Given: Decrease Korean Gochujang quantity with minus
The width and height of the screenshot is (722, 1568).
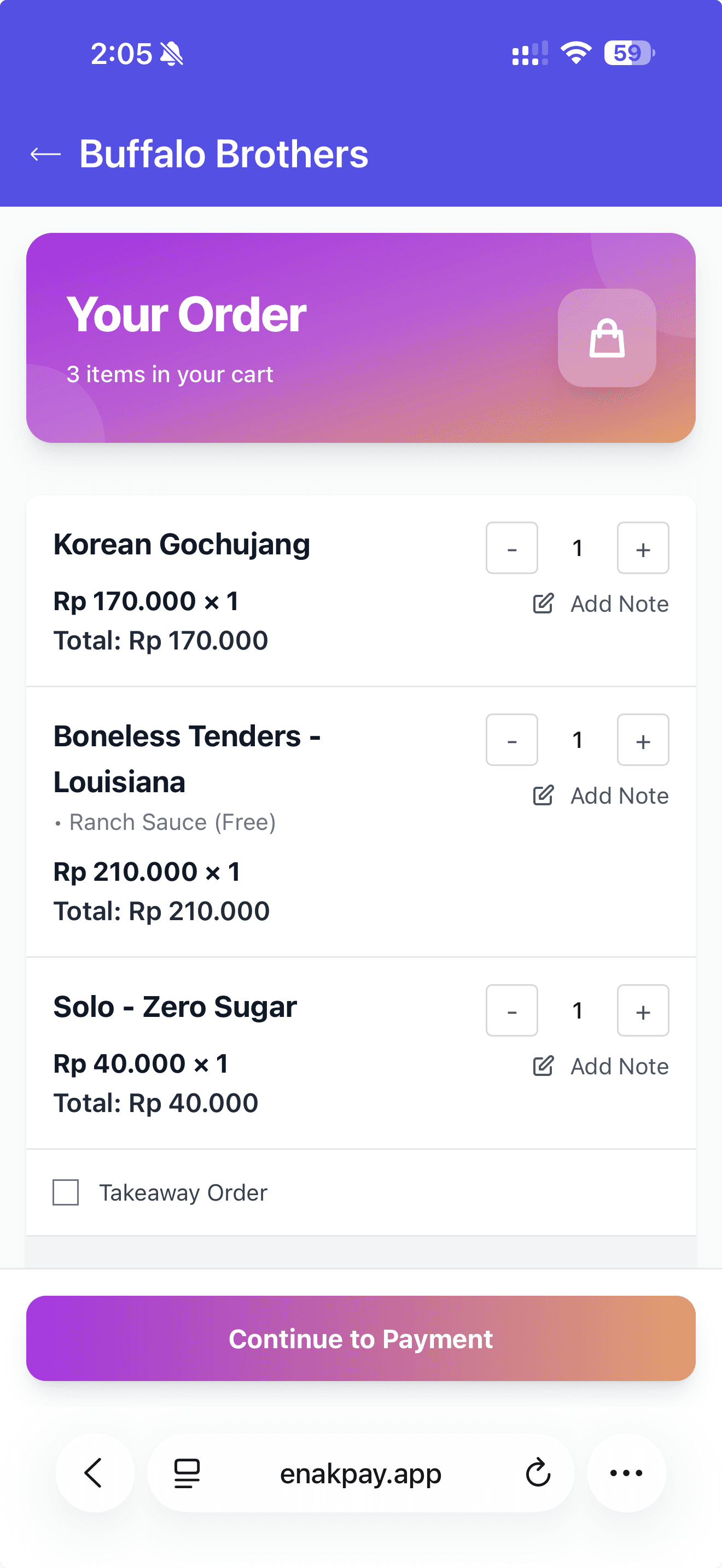Looking at the screenshot, I should tap(511, 548).
